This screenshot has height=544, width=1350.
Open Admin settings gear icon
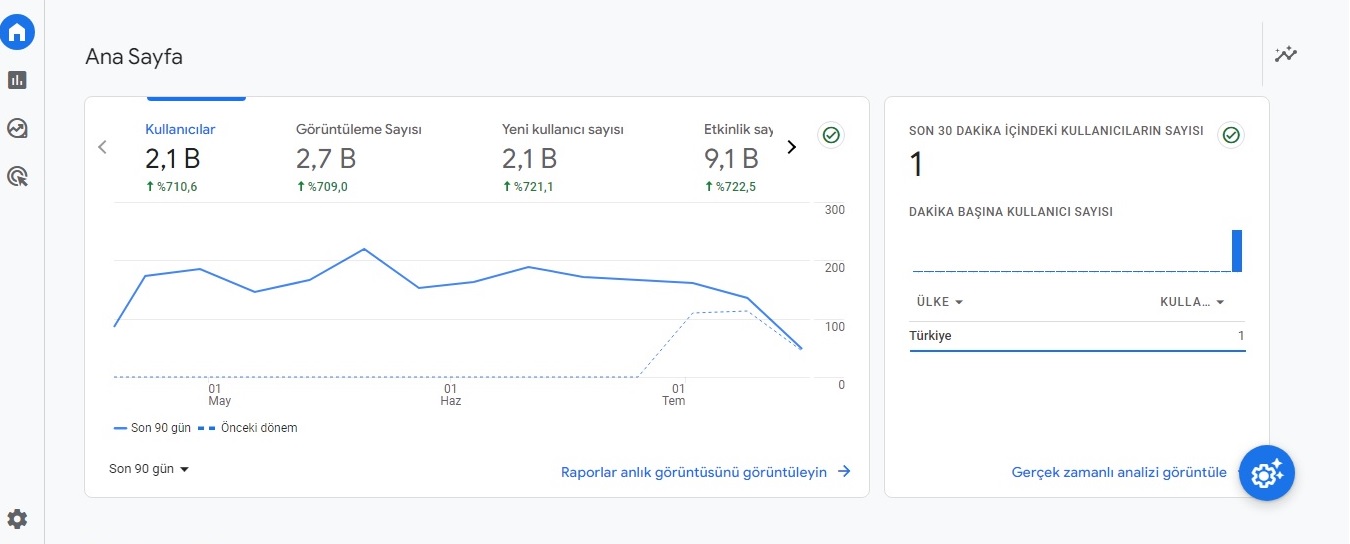17,519
